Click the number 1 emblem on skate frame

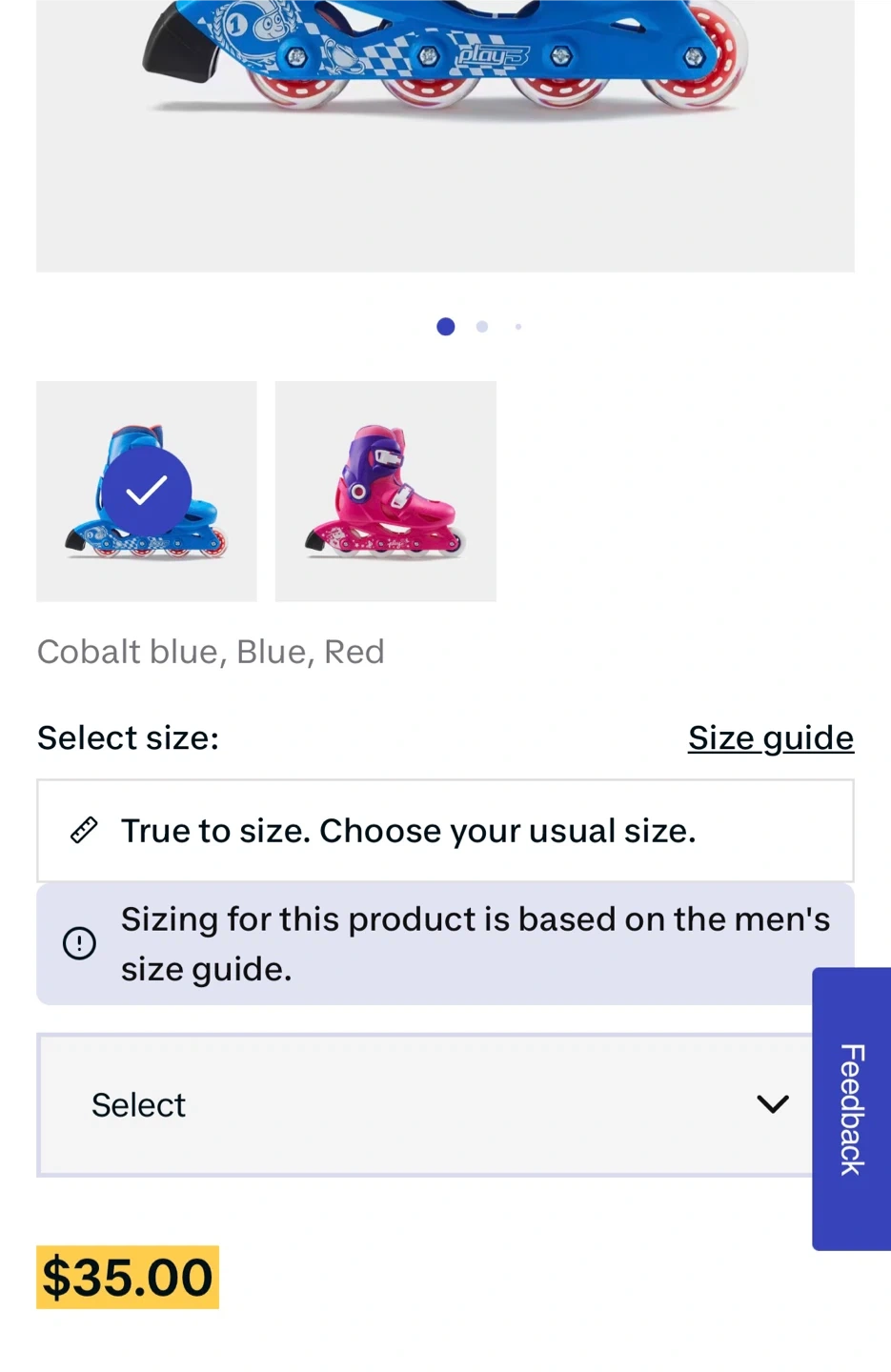(x=236, y=26)
